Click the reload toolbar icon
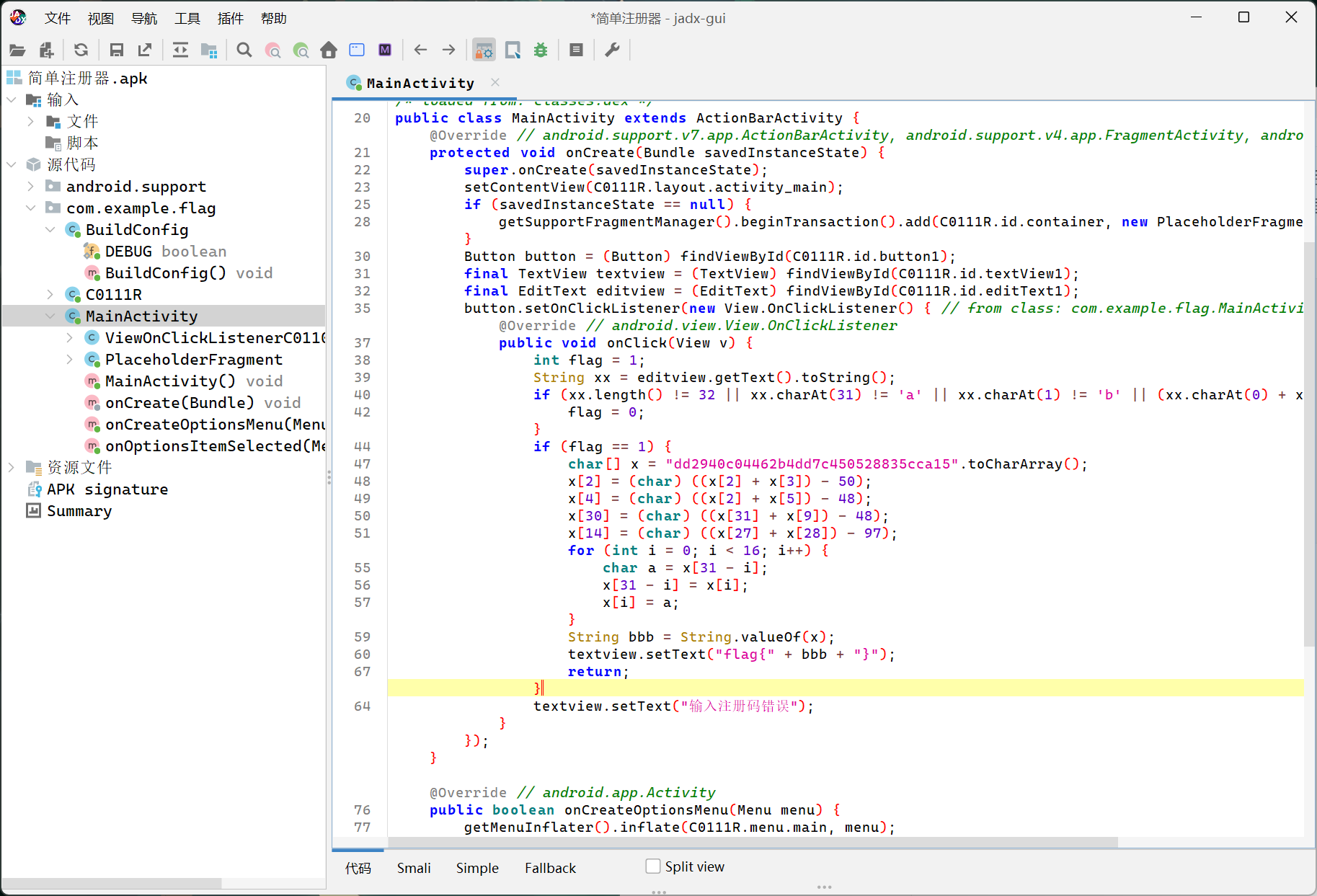1317x896 pixels. [x=81, y=50]
